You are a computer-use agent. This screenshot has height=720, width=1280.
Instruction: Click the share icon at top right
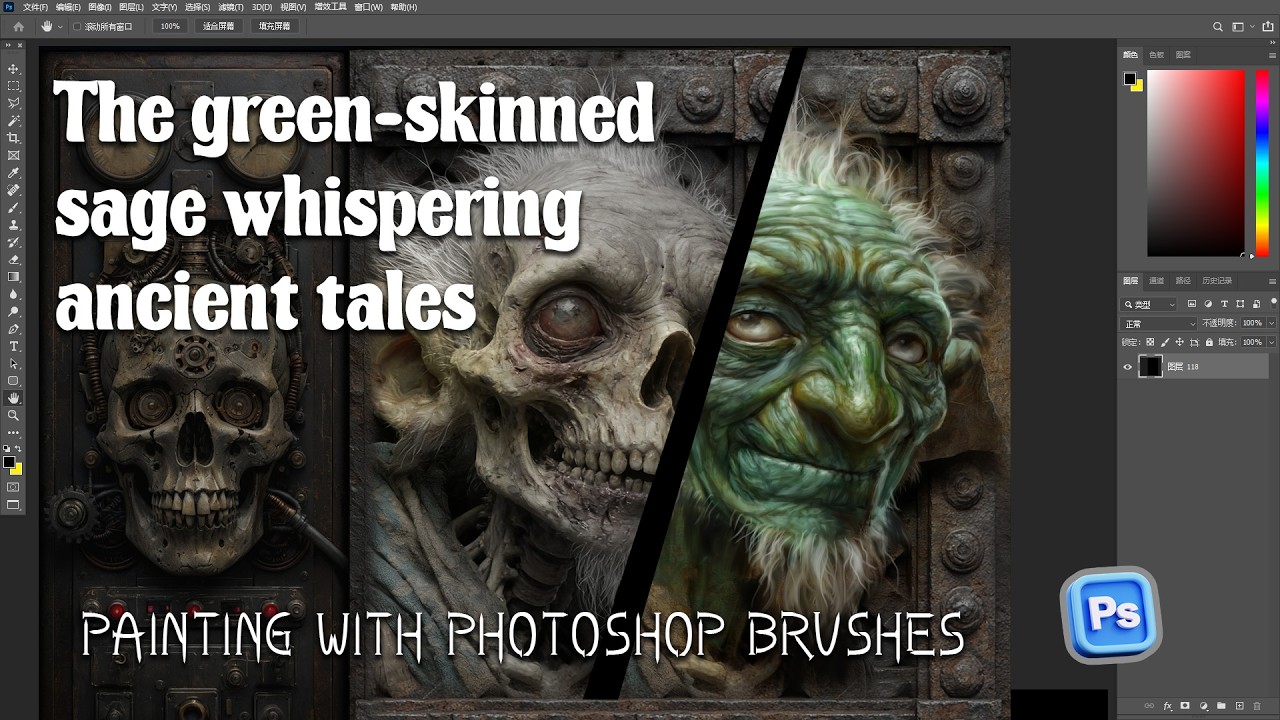[1268, 26]
